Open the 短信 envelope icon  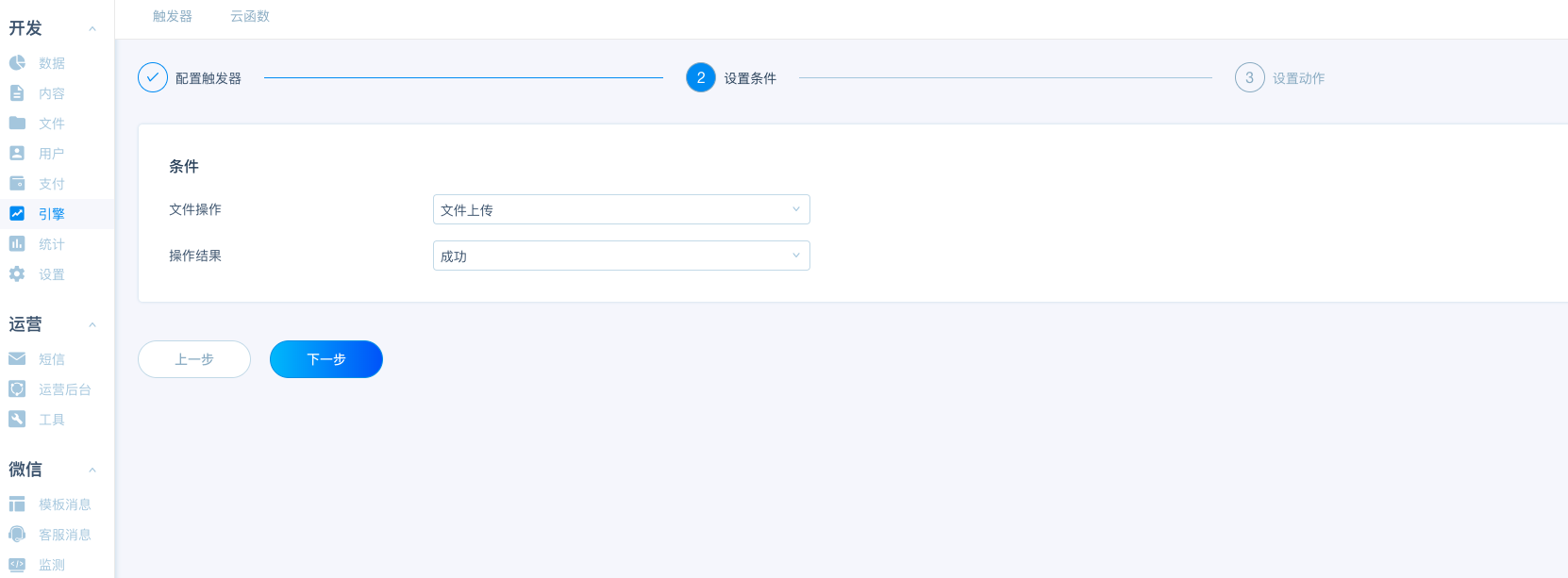click(17, 359)
